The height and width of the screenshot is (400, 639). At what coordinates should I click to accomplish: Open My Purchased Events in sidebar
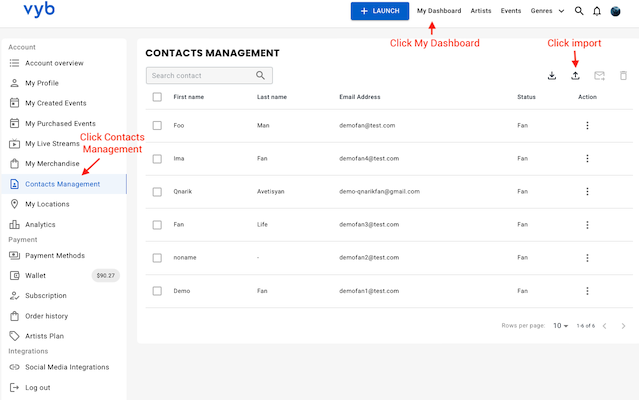point(60,123)
